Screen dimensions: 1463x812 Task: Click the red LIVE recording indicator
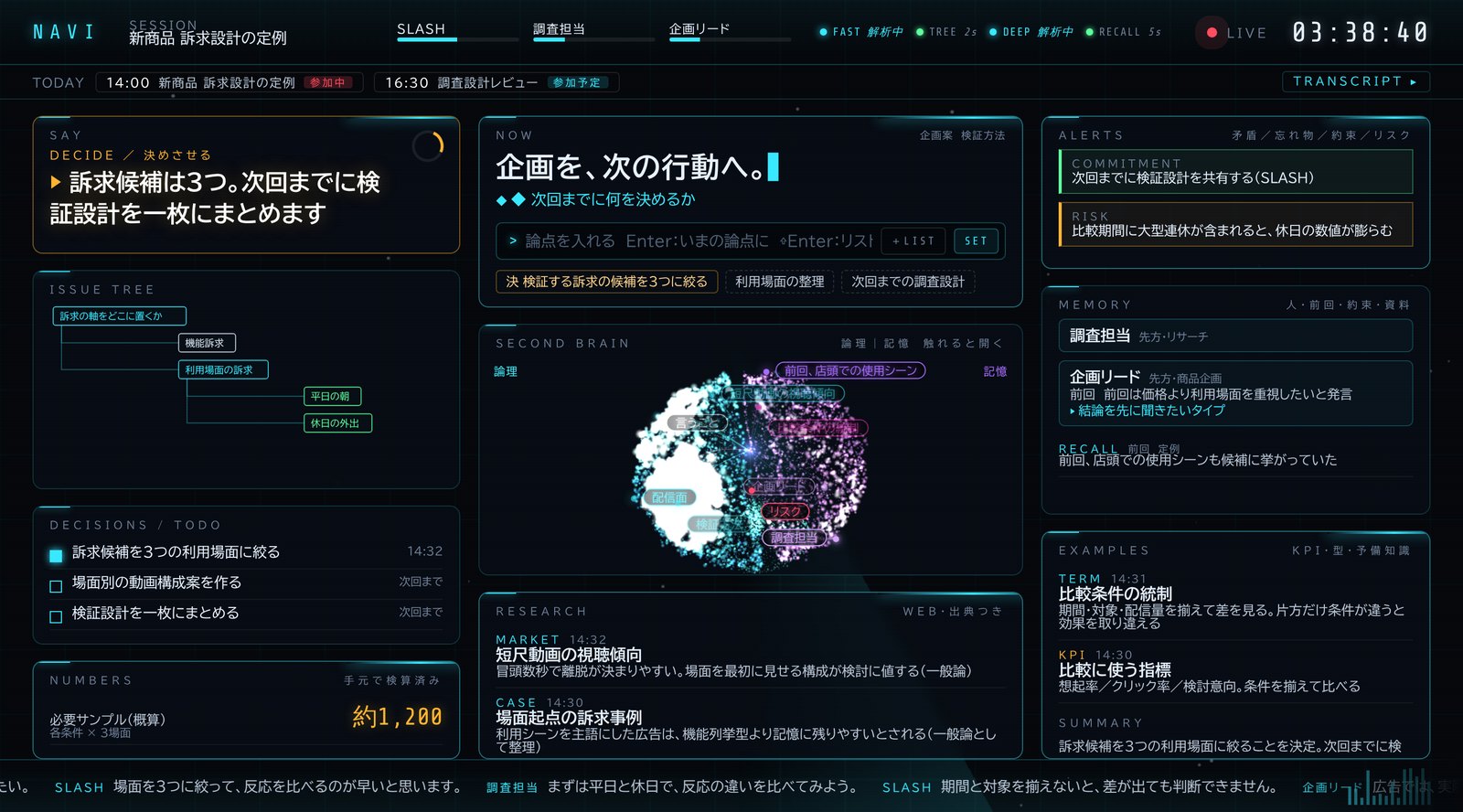[1212, 33]
